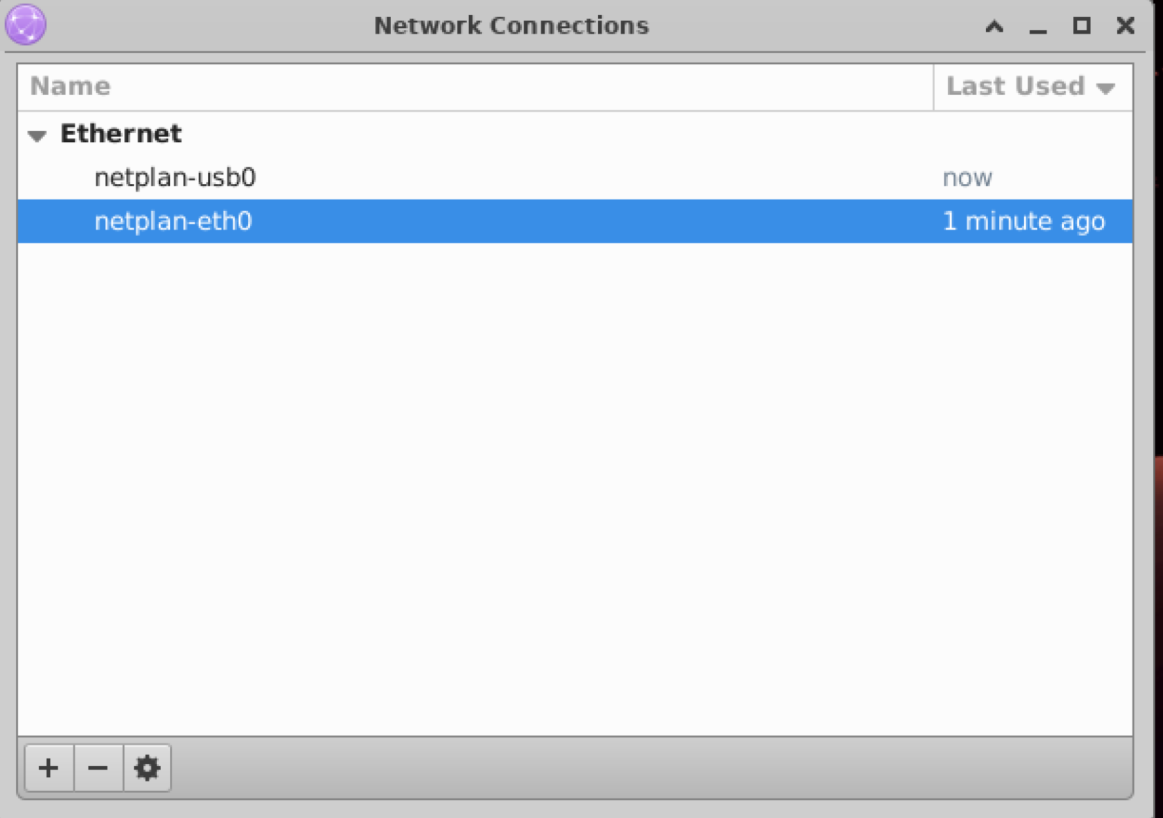Image resolution: width=1163 pixels, height=818 pixels.
Task: Toggle sort arrow beside Last Used
Action: pos(1106,88)
